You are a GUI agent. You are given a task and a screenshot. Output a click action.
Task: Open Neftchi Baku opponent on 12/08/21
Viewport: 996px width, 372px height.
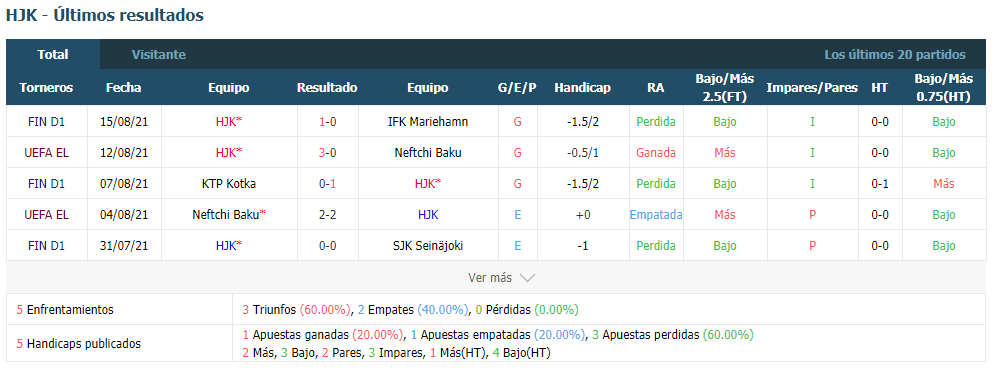pyautogui.click(x=428, y=152)
